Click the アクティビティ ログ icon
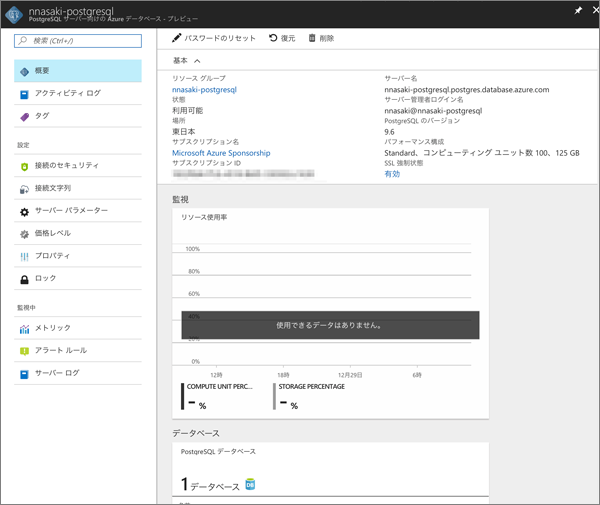Screen dimensions: 600x505 pyautogui.click(x=24, y=94)
